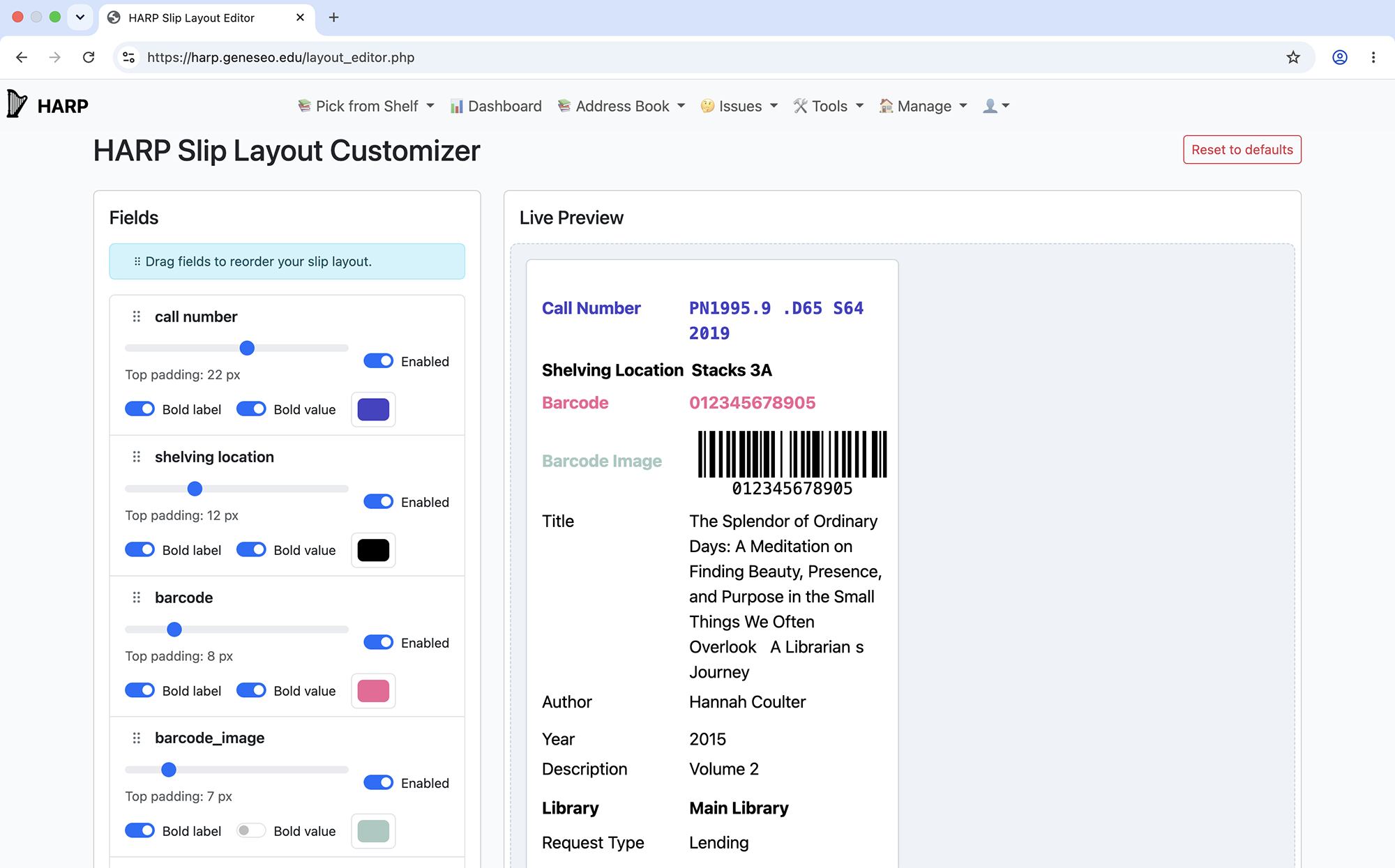The image size is (1395, 868).
Task: Open browser profile icon
Action: 1340,57
